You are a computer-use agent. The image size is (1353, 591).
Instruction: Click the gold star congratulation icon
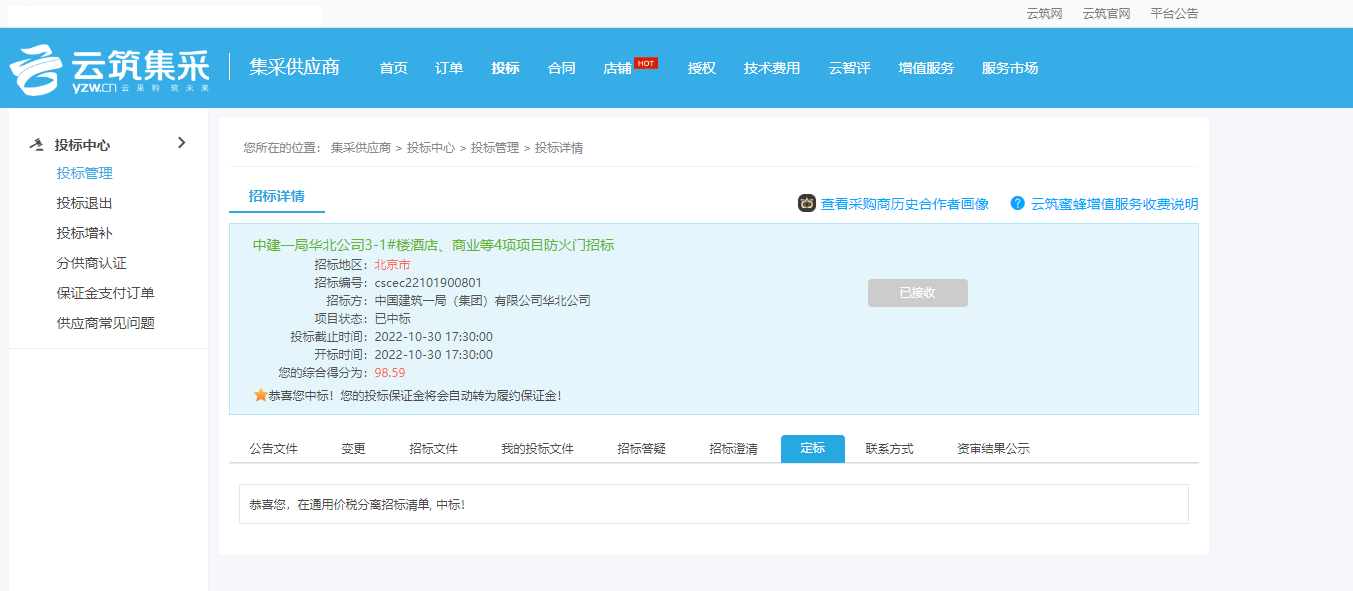coord(261,395)
